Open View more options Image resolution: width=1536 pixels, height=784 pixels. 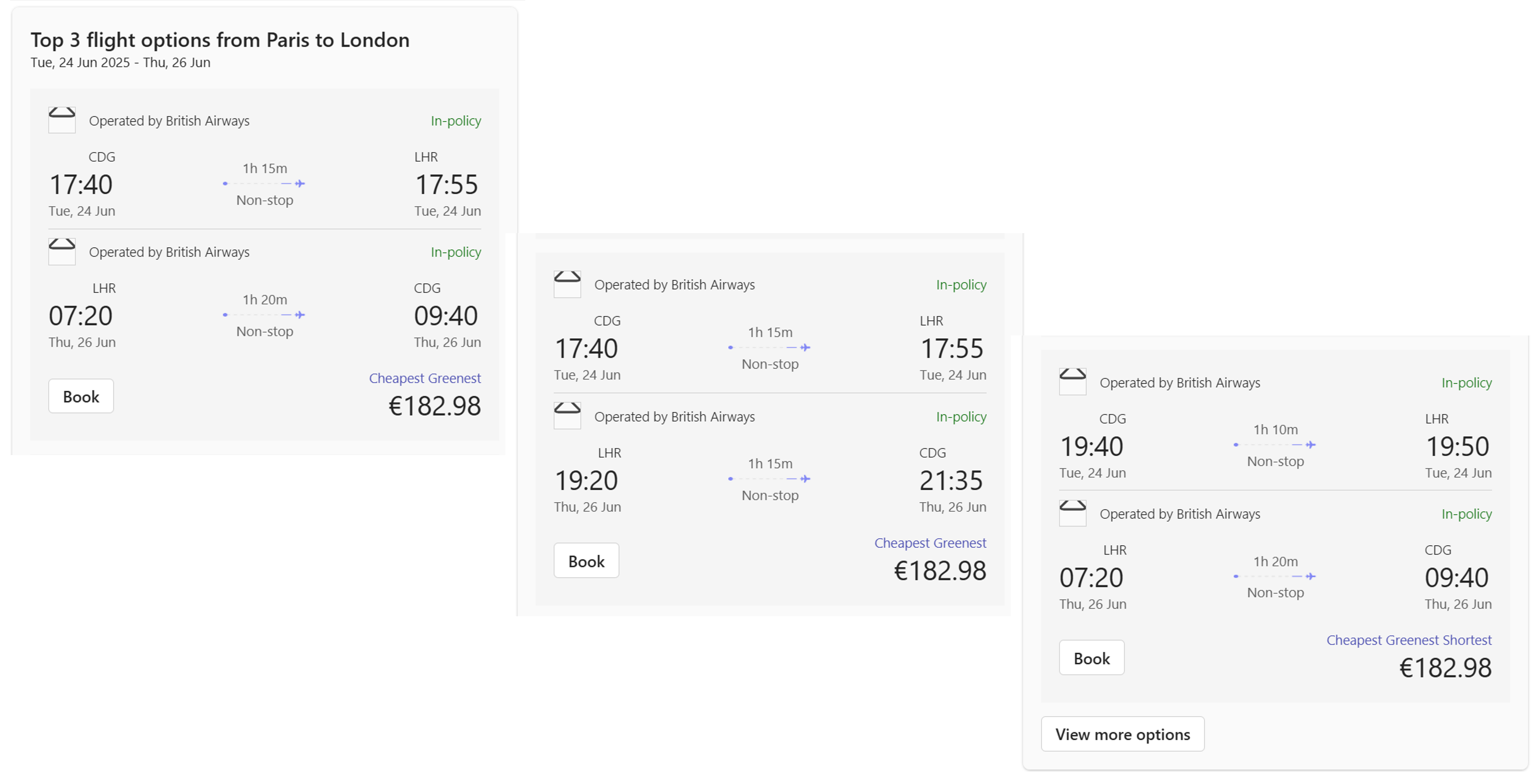coord(1122,734)
